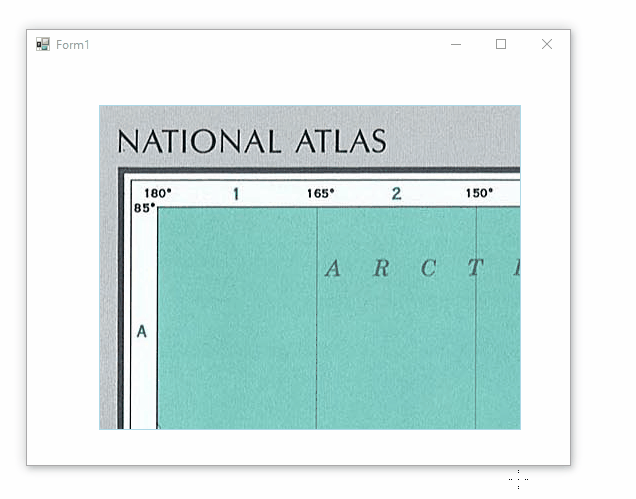
Task: Click the 180° longitude label
Action: (x=158, y=193)
